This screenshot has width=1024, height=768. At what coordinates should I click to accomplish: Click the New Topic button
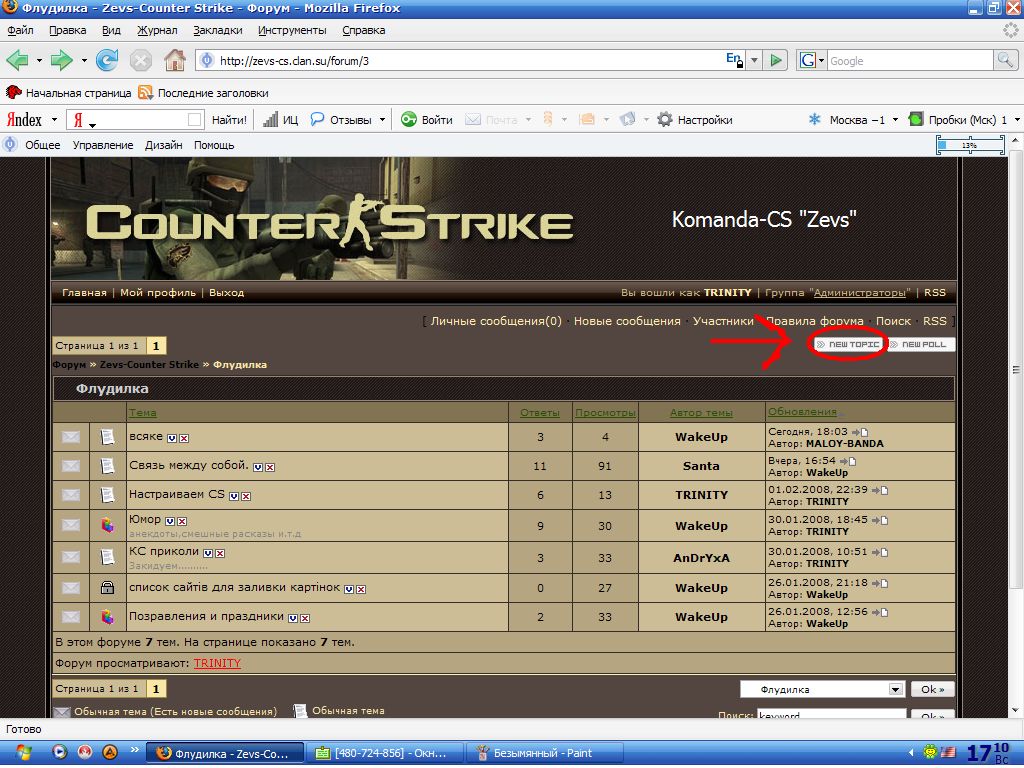click(849, 344)
